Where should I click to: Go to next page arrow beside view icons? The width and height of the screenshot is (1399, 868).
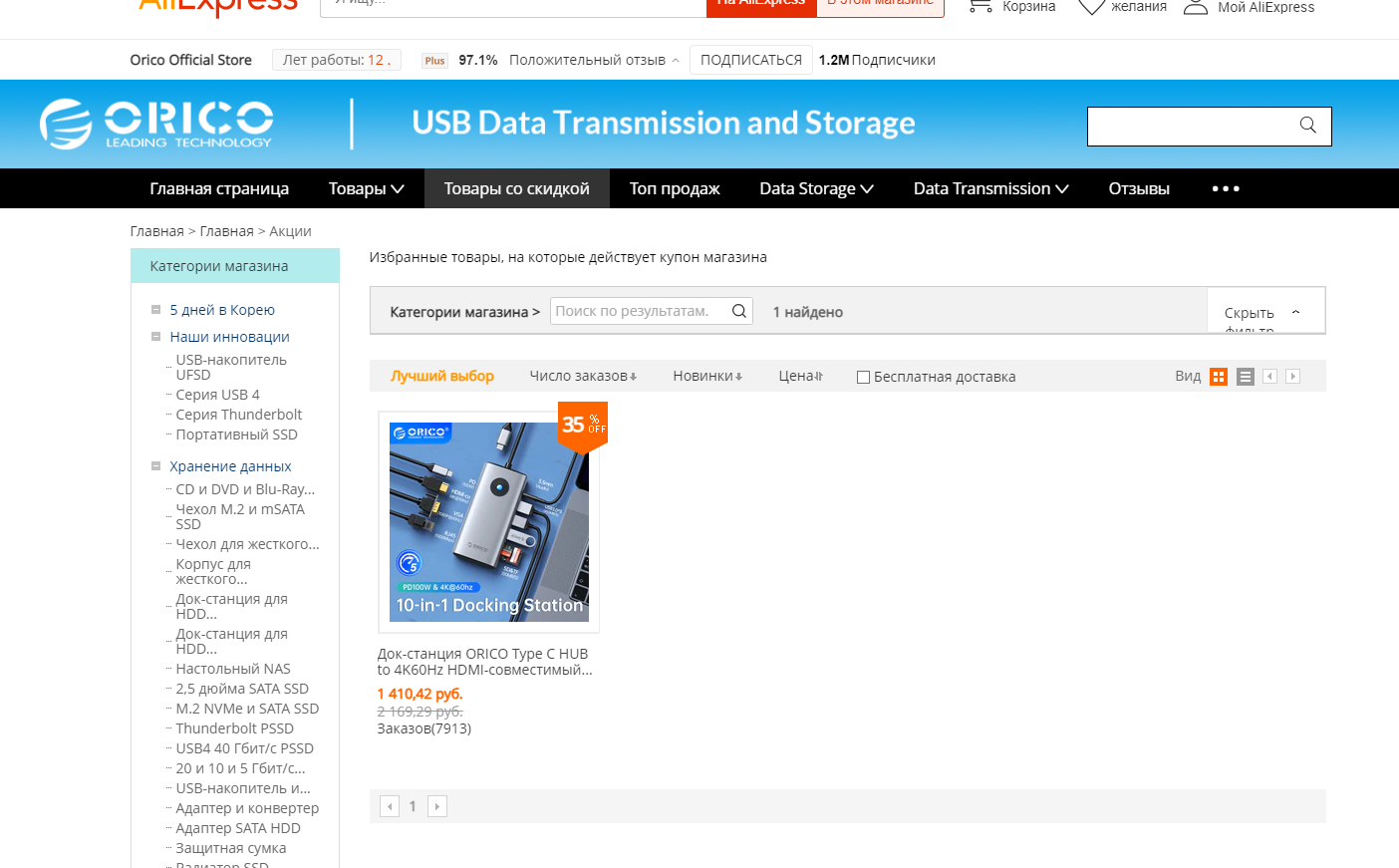[1292, 377]
